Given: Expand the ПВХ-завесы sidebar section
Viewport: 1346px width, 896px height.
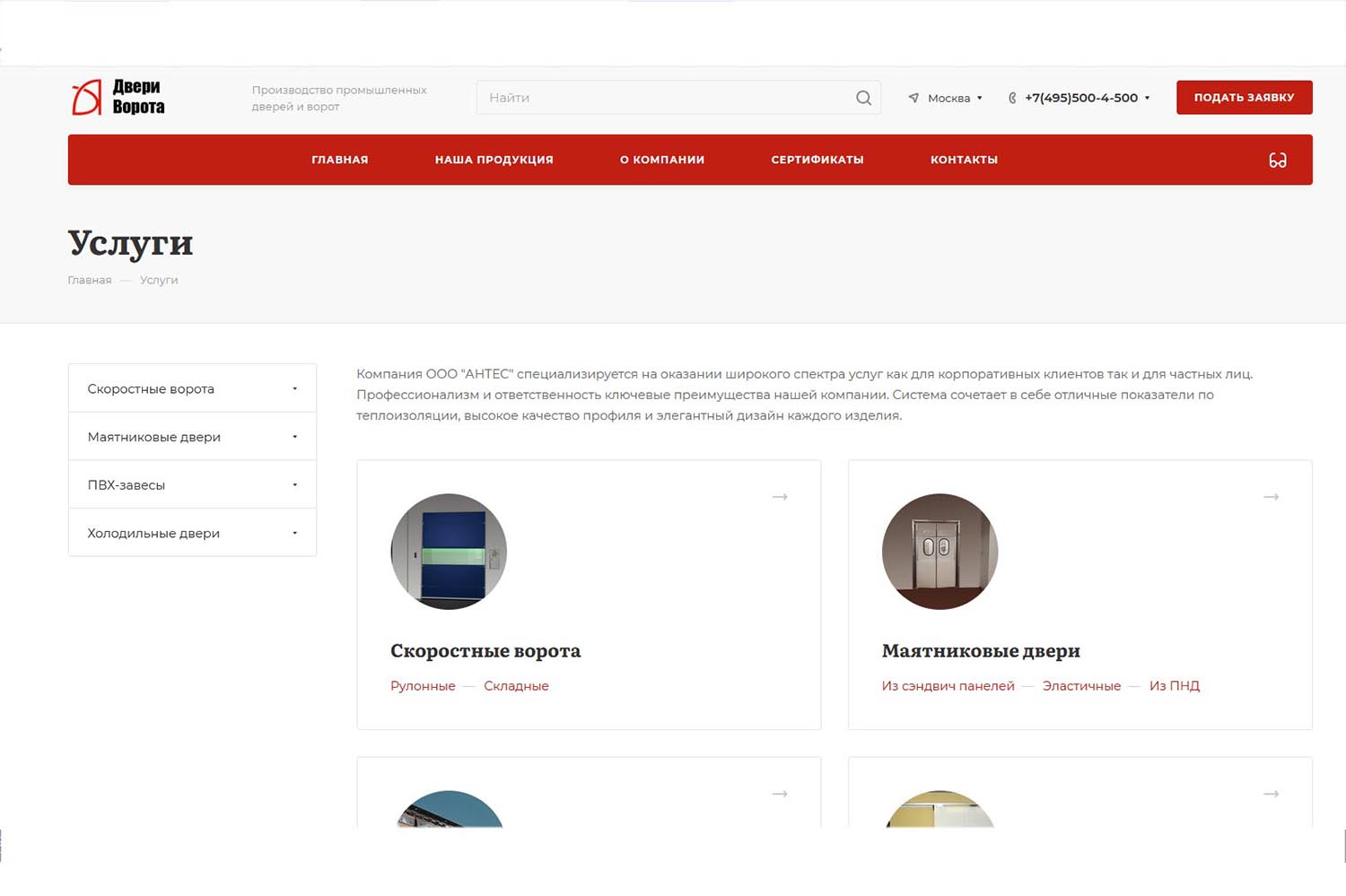Looking at the screenshot, I should pos(294,485).
